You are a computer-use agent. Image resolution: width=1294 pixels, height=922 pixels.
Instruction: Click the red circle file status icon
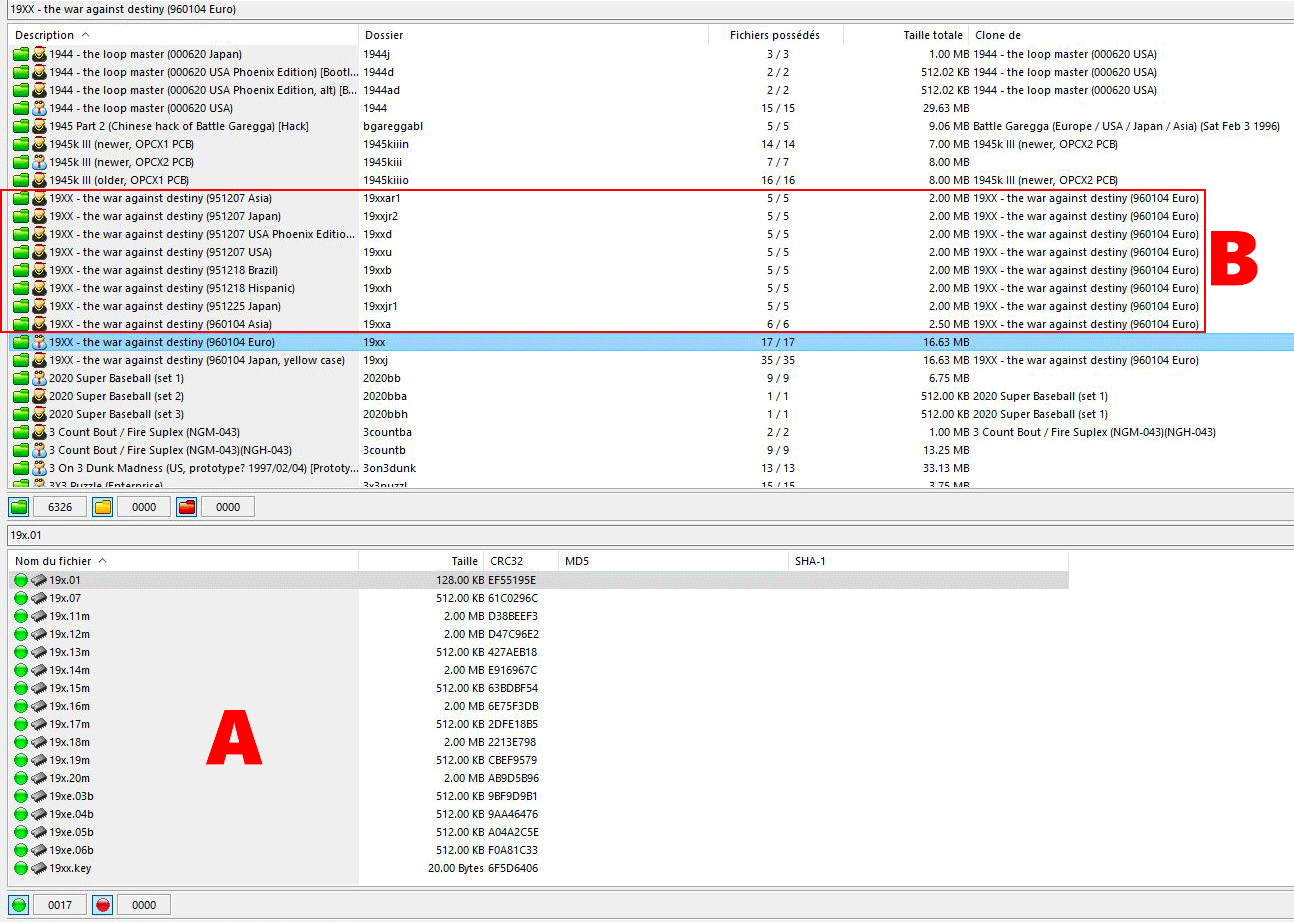[x=103, y=905]
